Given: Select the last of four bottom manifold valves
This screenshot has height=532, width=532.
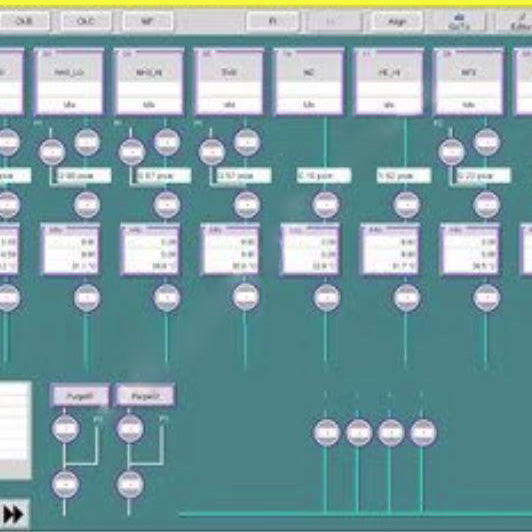Looking at the screenshot, I should pyautogui.click(x=423, y=433).
